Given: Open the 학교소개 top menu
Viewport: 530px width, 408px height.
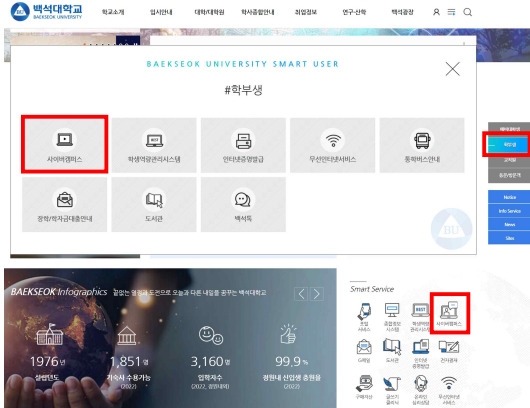Looking at the screenshot, I should [x=113, y=12].
